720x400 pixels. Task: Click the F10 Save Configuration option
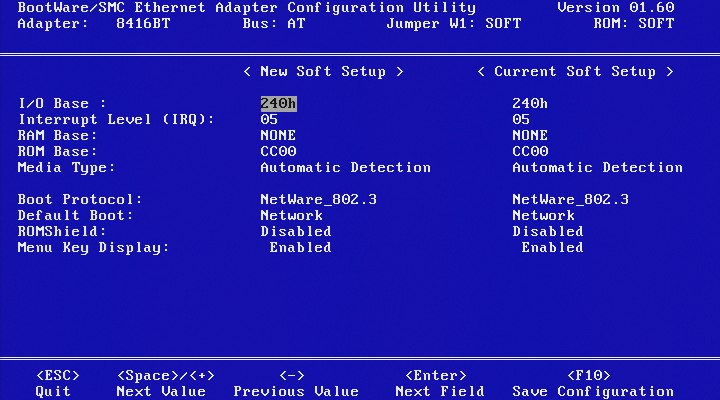point(592,383)
